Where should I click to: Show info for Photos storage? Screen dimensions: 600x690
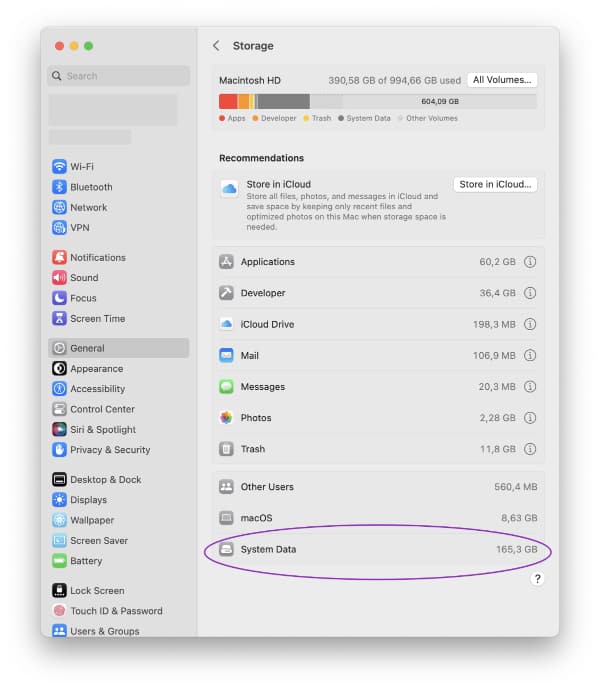(530, 418)
